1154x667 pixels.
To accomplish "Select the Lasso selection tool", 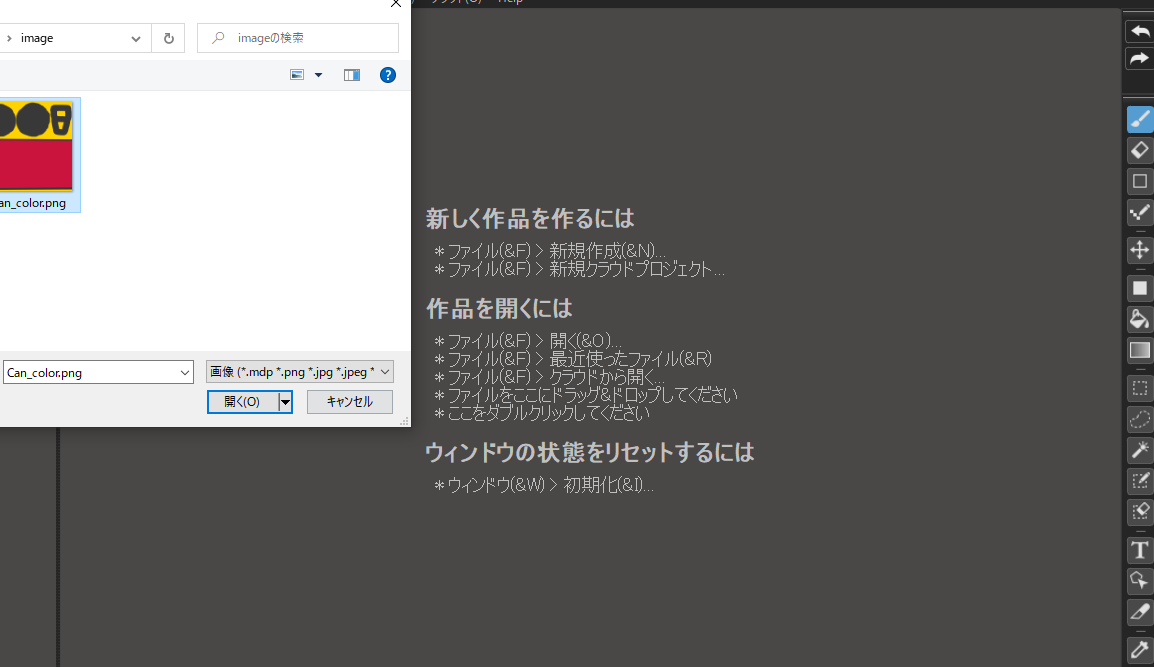I will pyautogui.click(x=1139, y=419).
